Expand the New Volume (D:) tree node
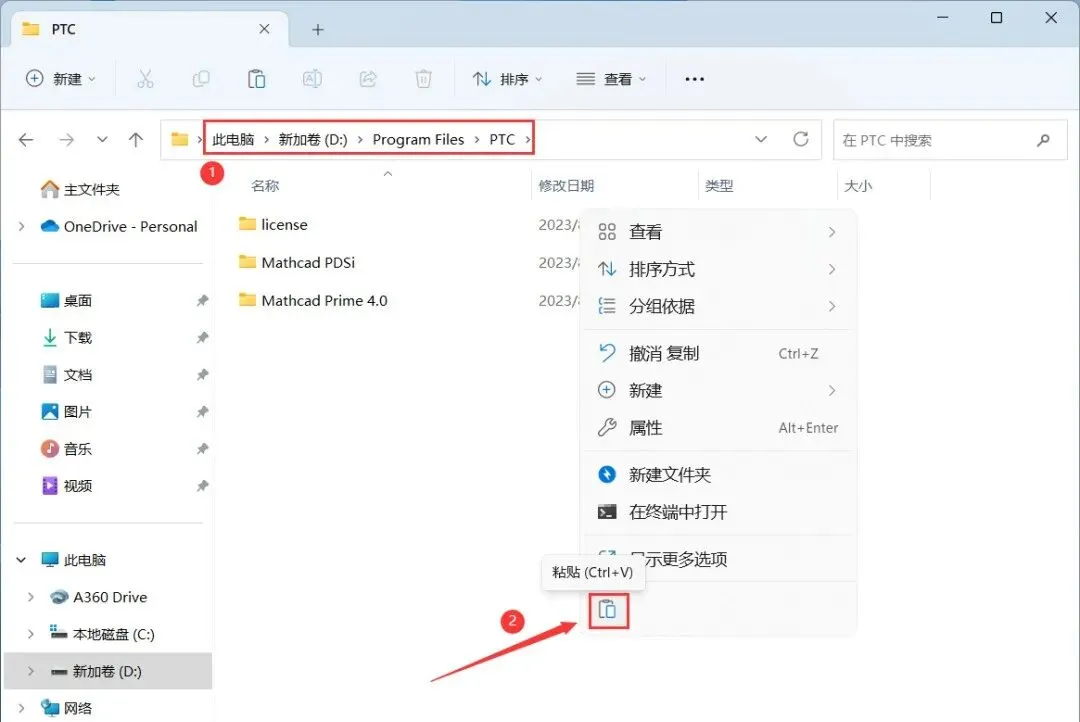This screenshot has width=1080, height=722. pos(30,671)
